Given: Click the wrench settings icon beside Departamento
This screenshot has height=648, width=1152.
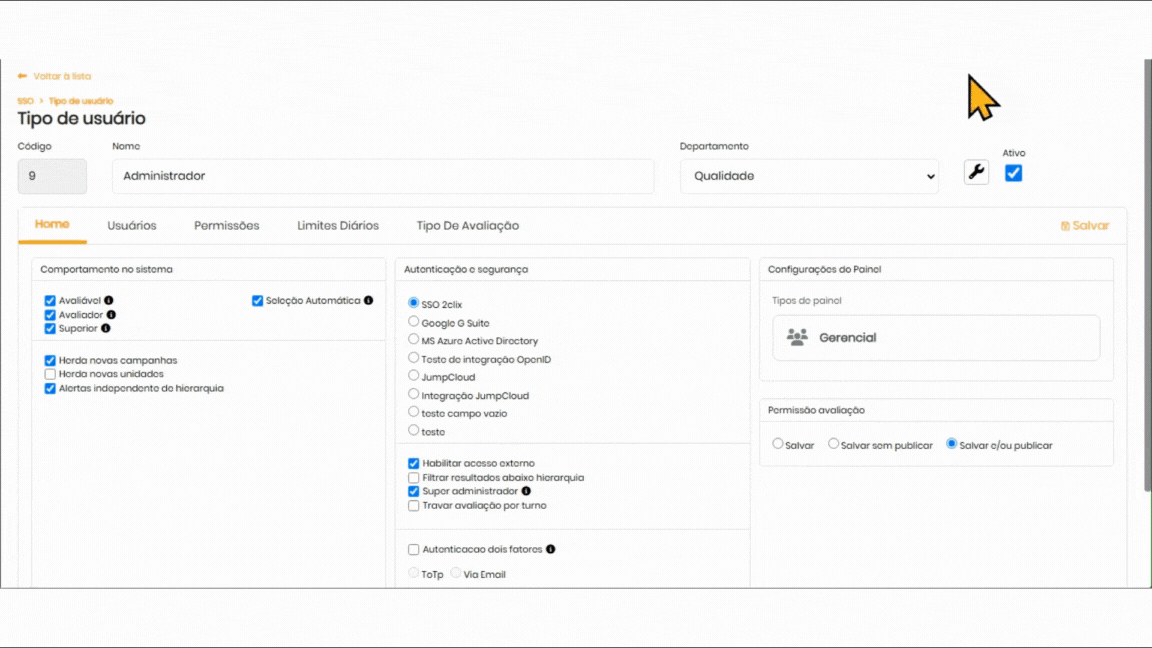Looking at the screenshot, I should 976,172.
